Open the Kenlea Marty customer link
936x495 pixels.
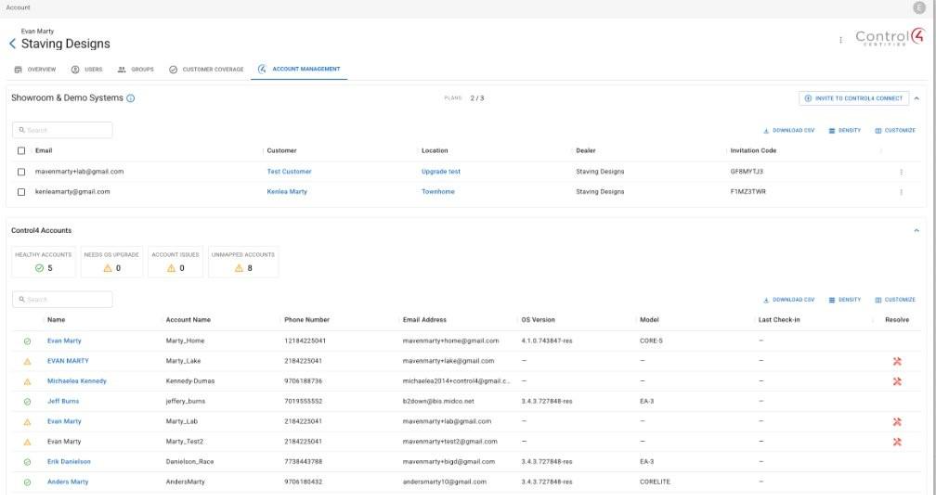point(287,192)
